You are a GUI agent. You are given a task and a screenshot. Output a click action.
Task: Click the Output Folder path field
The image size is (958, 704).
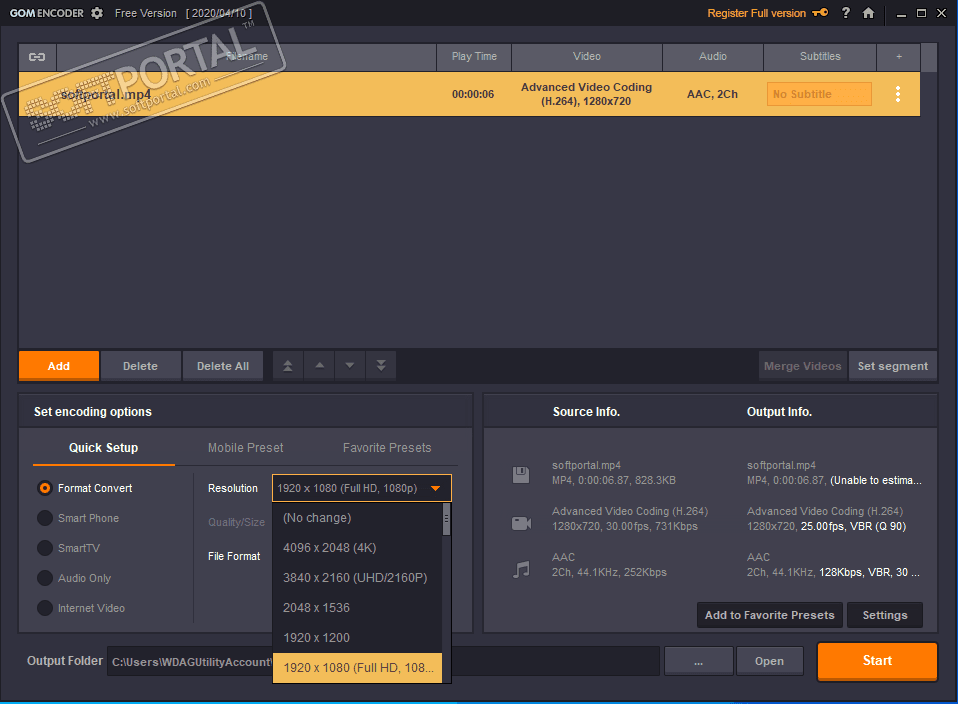[383, 661]
